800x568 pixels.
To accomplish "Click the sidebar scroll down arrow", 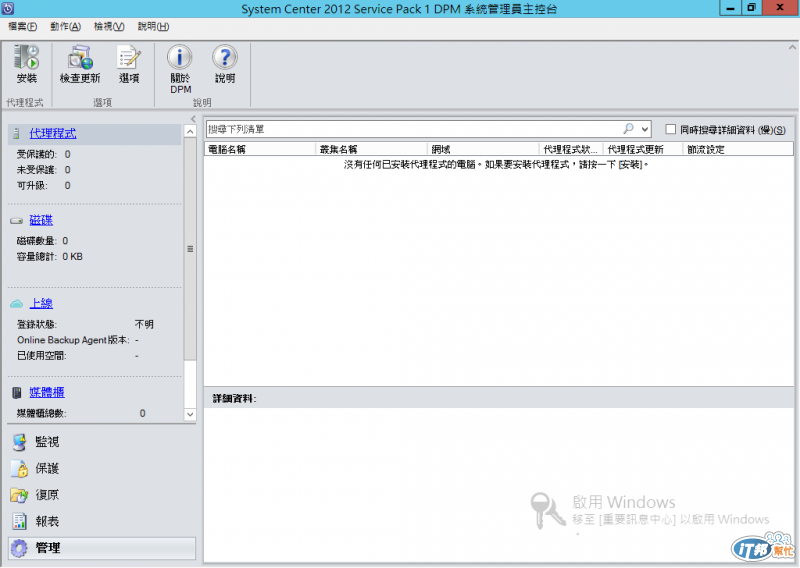I will (x=190, y=414).
